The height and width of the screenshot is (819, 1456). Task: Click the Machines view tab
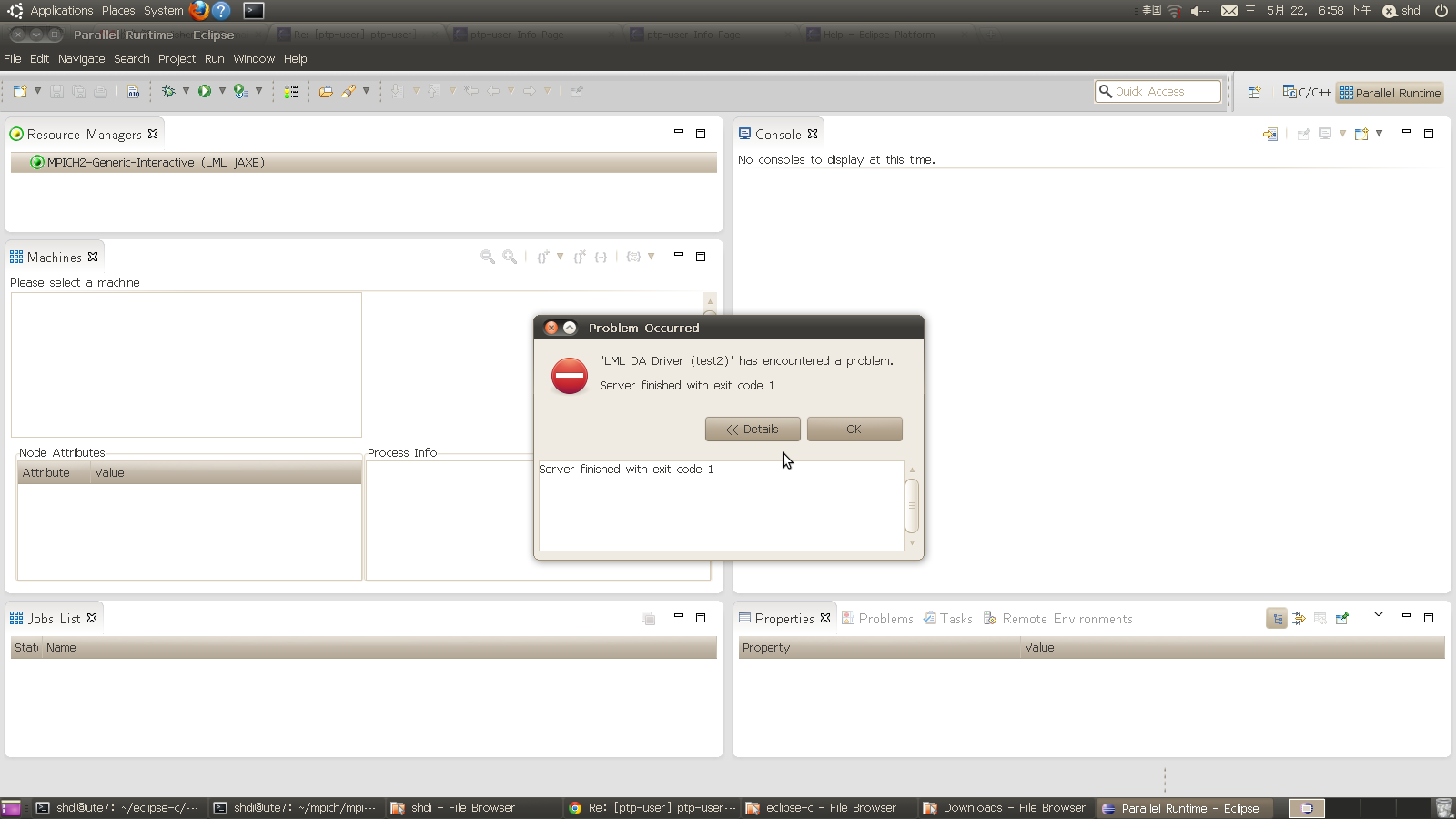(x=54, y=258)
